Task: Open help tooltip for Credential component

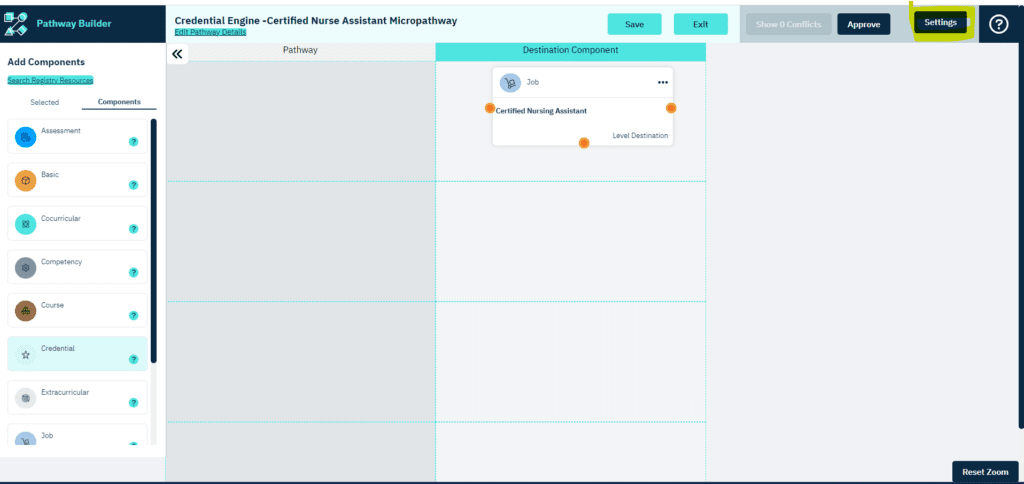Action: (x=133, y=359)
